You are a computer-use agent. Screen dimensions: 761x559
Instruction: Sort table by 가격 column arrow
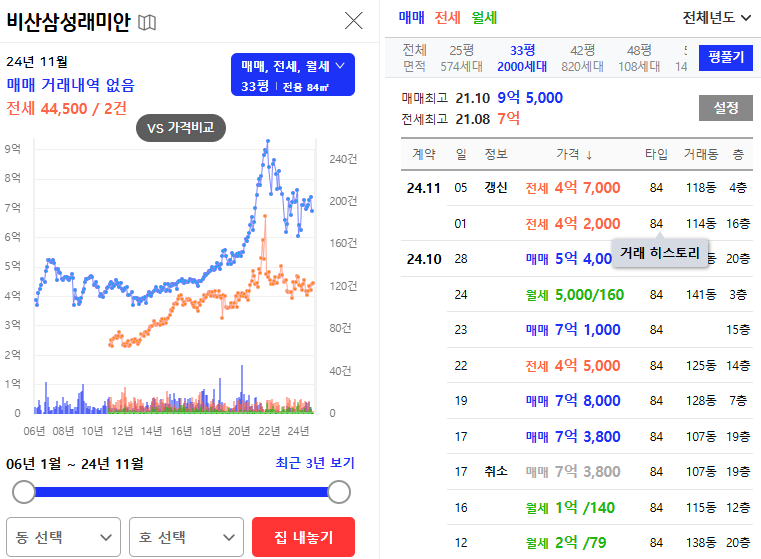tap(589, 155)
